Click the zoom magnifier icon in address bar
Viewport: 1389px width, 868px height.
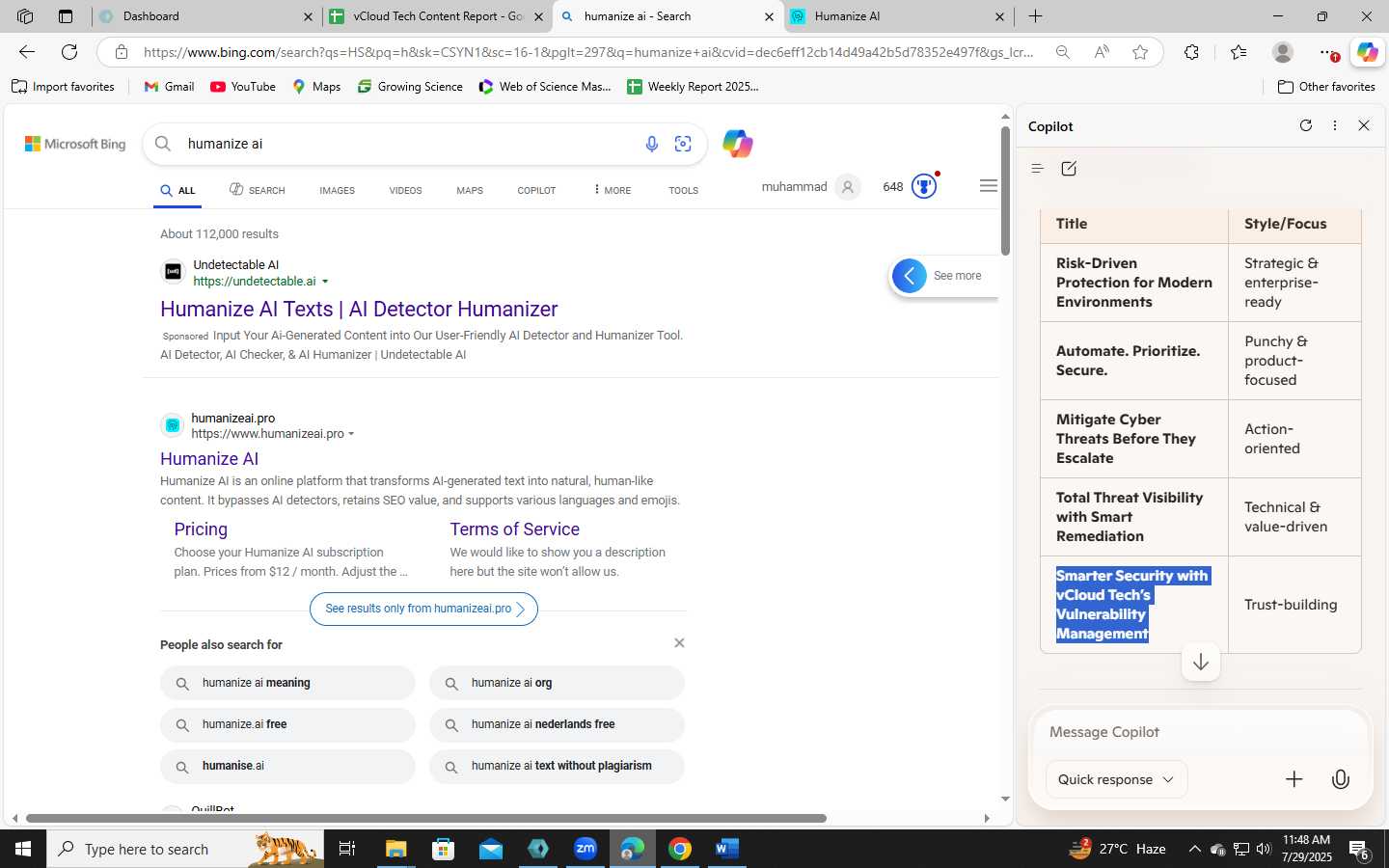click(1062, 52)
